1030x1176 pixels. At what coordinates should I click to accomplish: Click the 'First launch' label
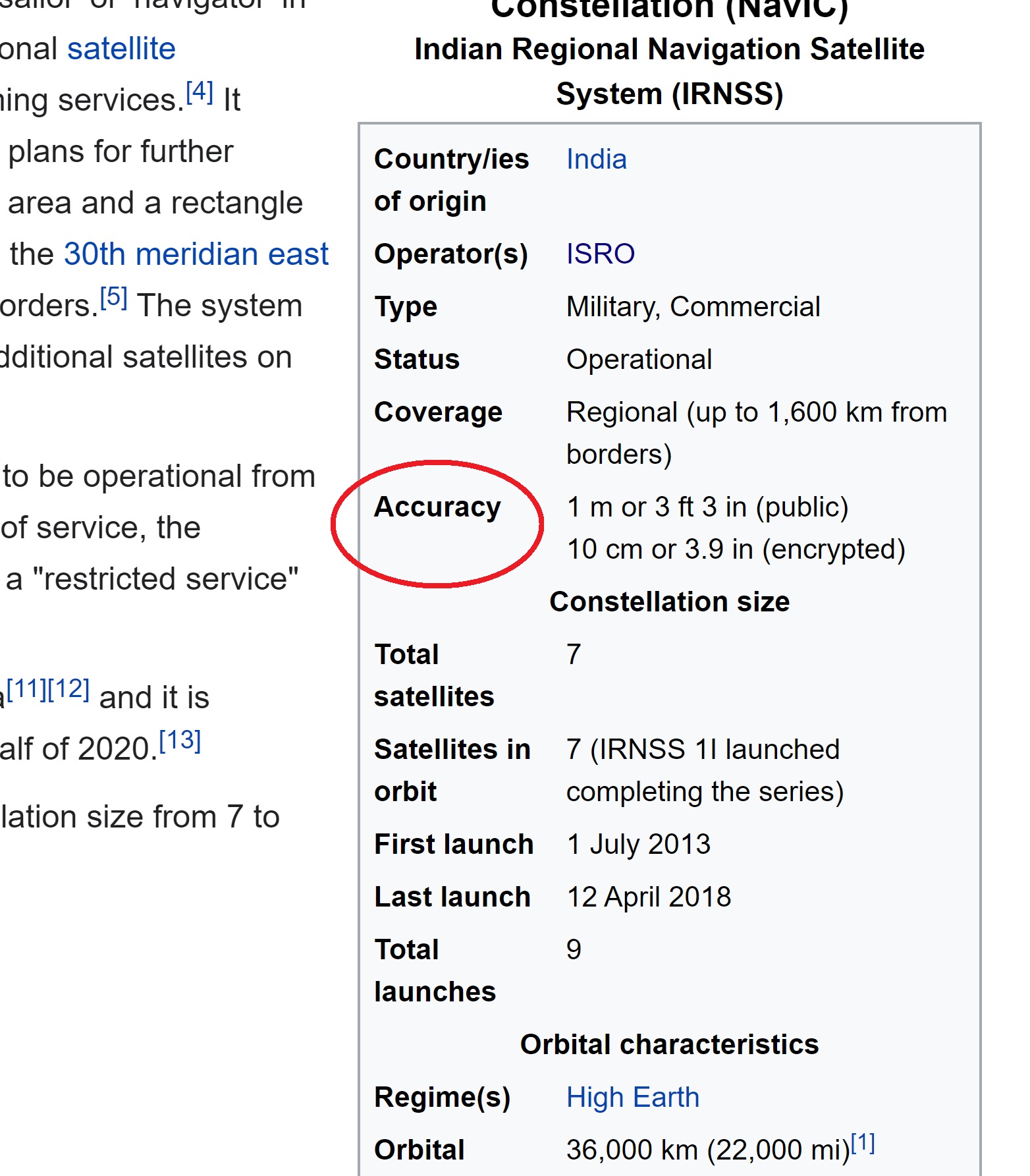(454, 845)
